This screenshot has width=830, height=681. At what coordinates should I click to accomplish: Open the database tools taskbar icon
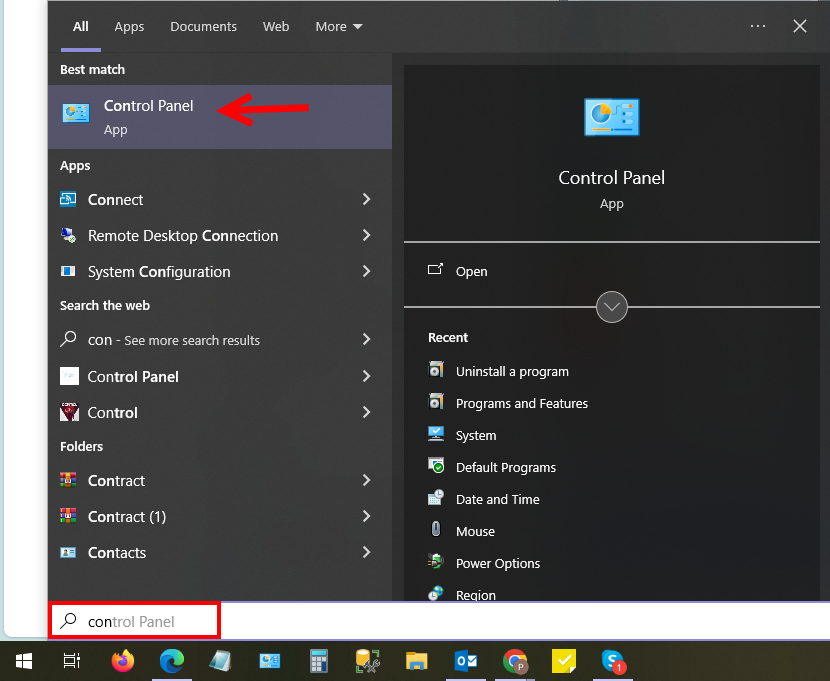point(367,661)
